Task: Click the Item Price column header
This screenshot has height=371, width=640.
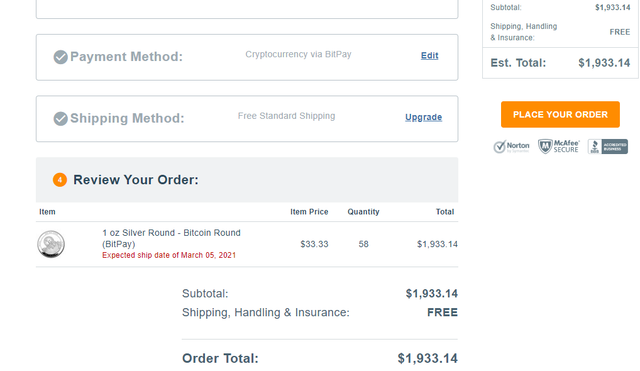Action: click(309, 212)
